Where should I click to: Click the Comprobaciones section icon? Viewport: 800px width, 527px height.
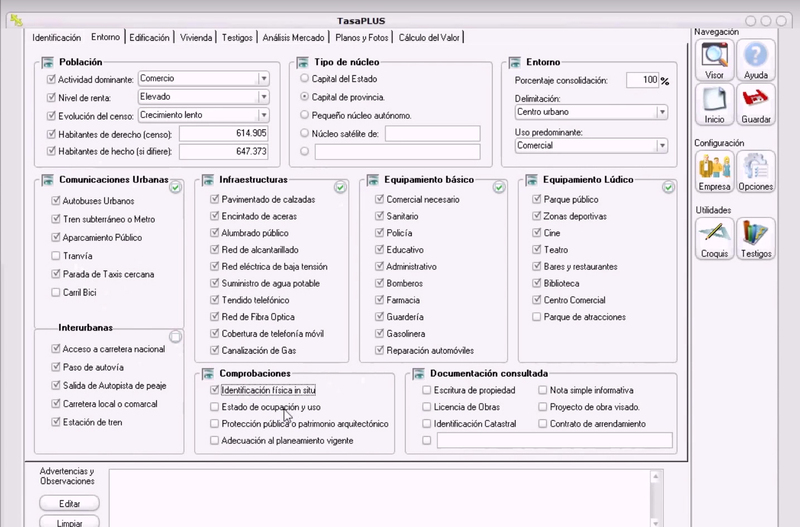coord(208,374)
